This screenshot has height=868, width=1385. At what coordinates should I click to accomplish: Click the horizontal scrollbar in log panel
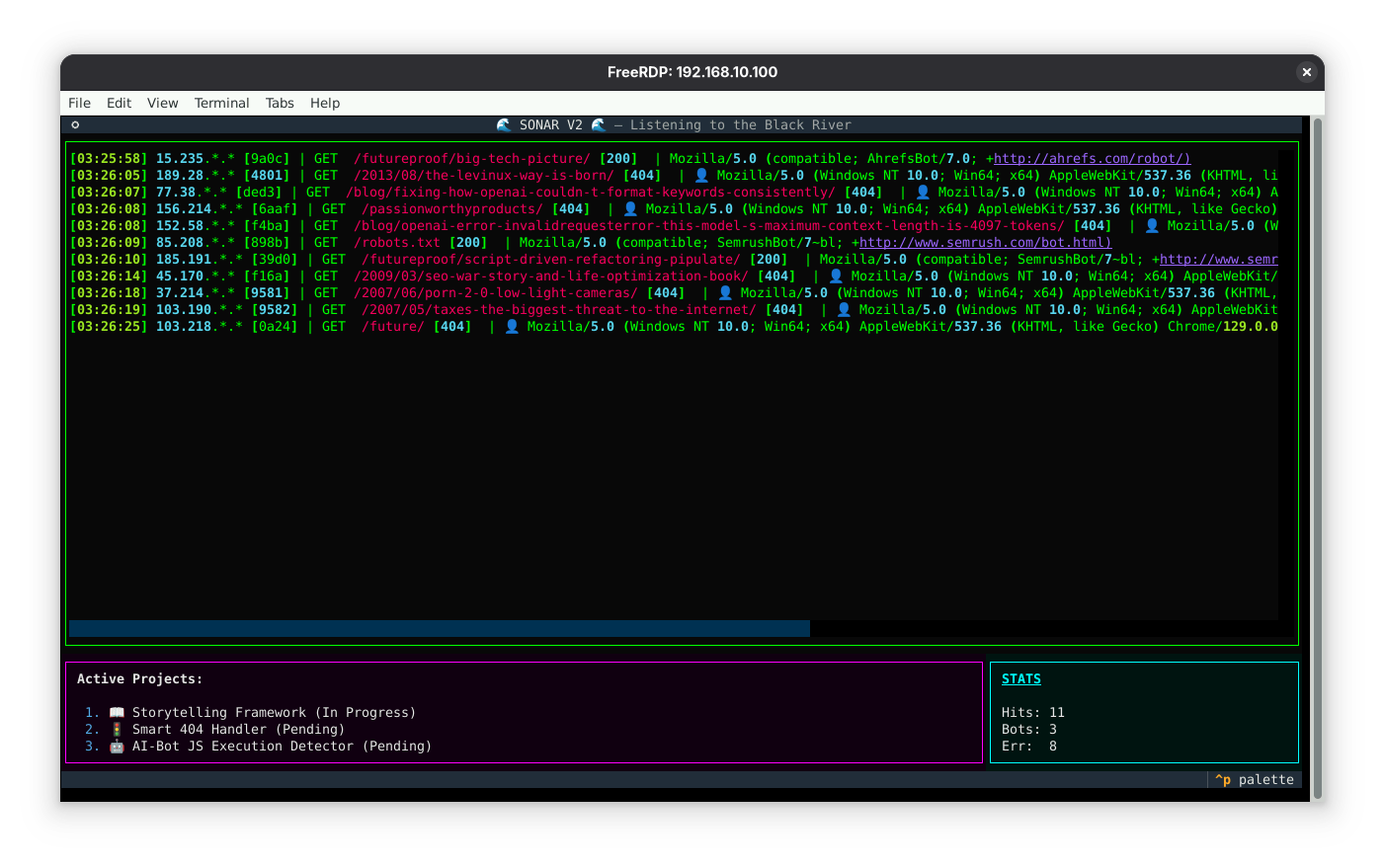440,628
